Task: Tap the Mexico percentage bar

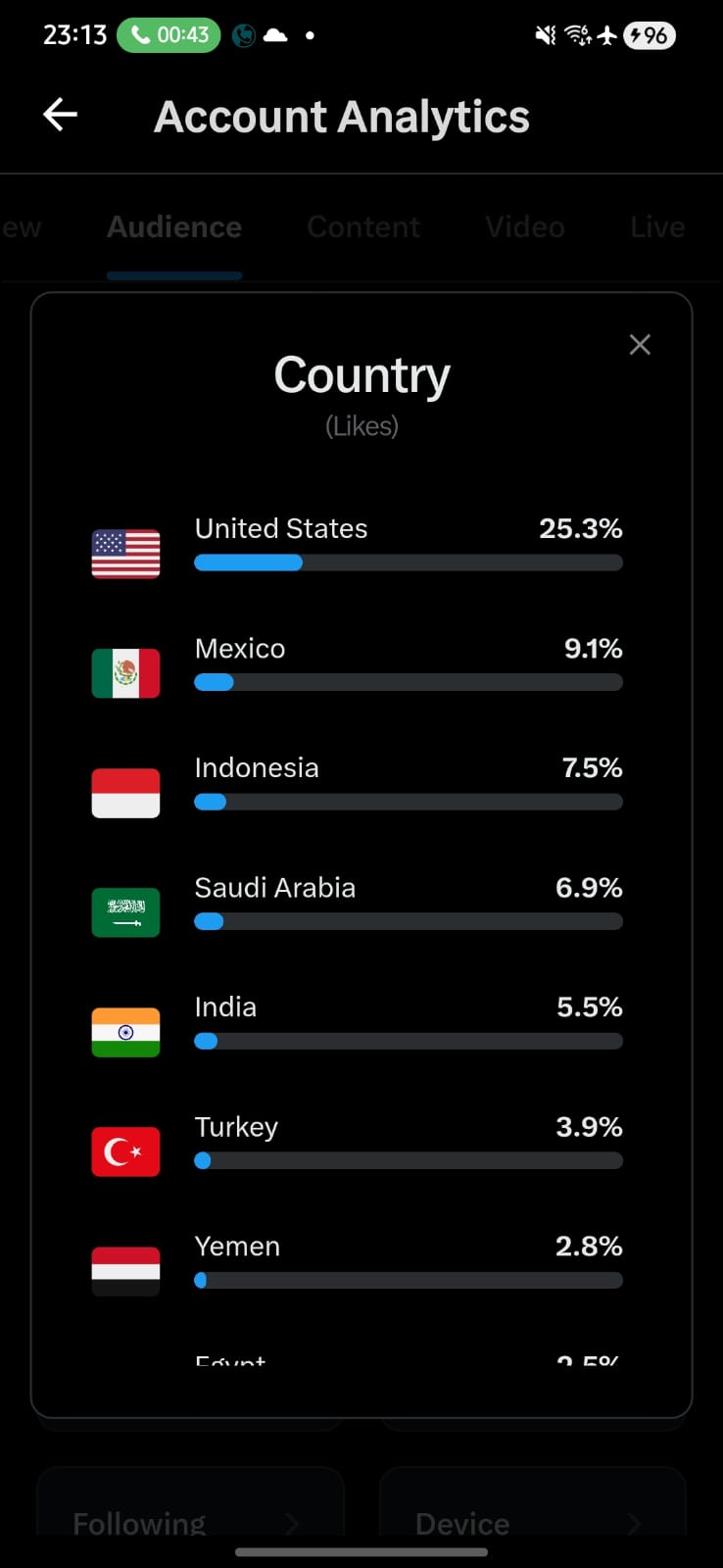Action: 409,682
